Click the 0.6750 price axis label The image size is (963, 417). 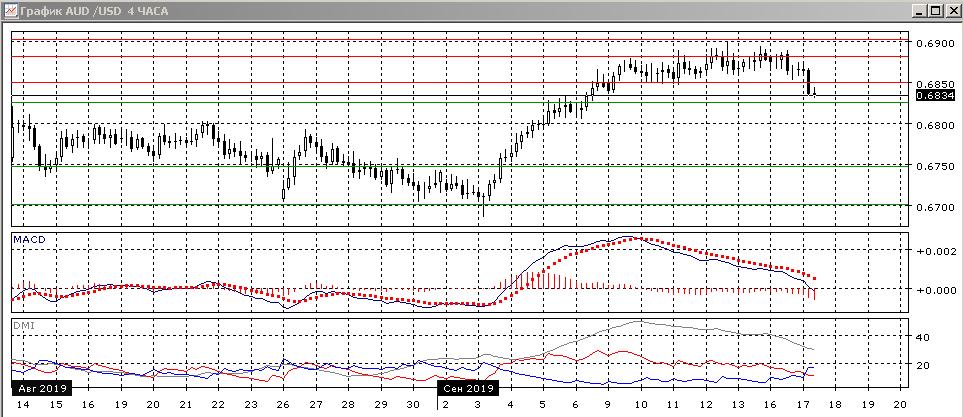(x=936, y=166)
